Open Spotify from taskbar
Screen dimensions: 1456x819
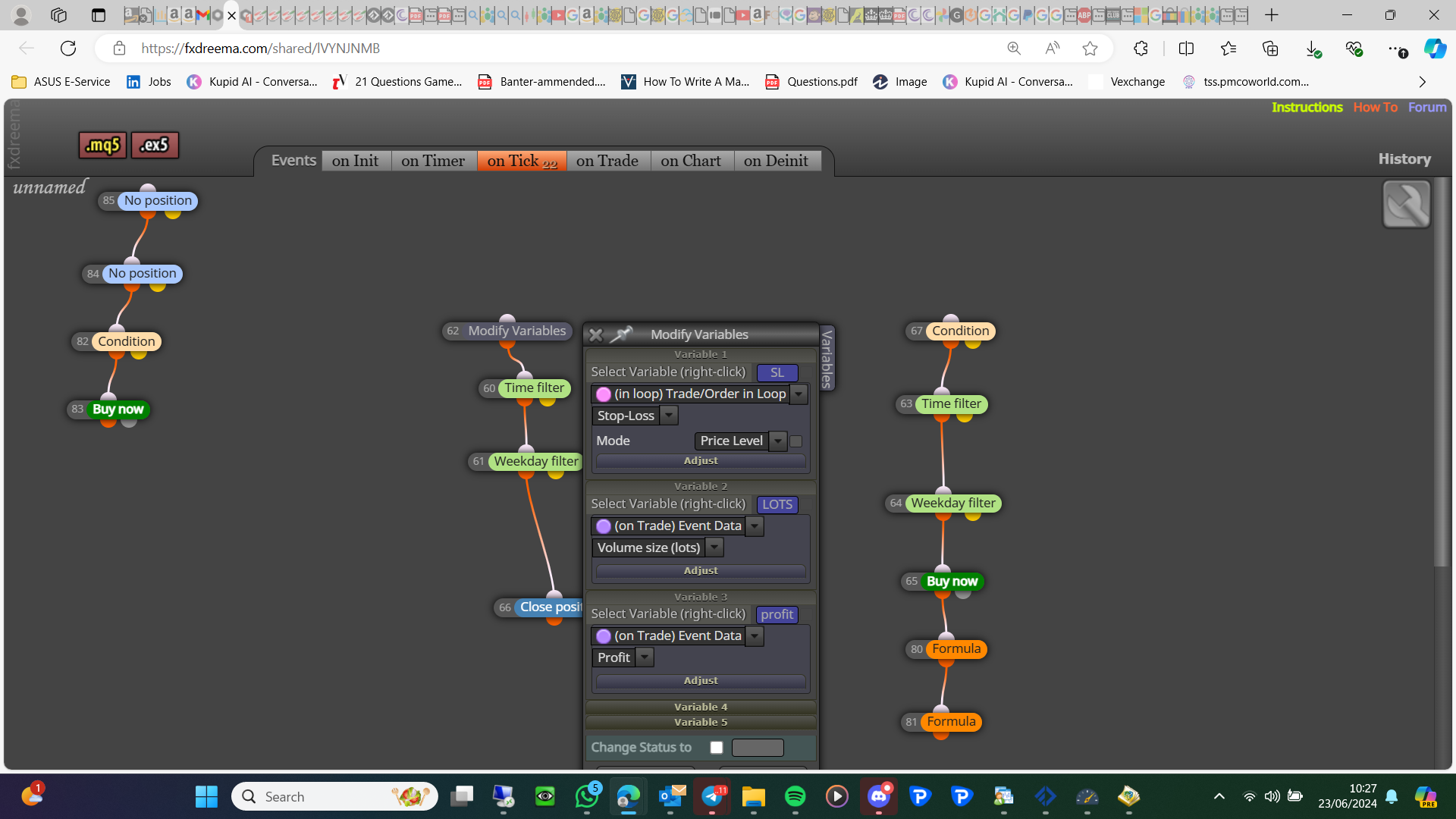795,796
